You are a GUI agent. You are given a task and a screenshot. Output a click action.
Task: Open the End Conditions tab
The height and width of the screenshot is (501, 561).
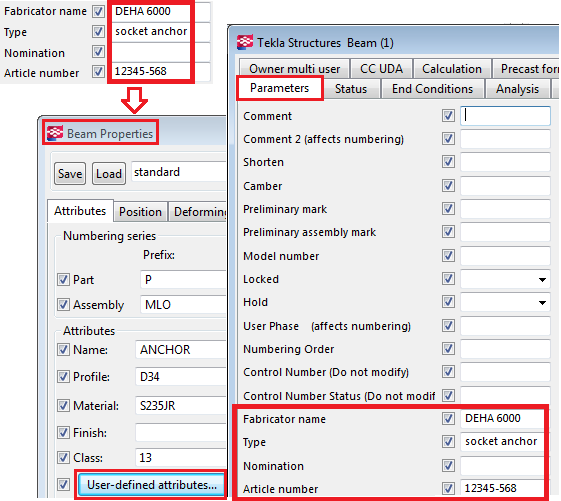433,89
